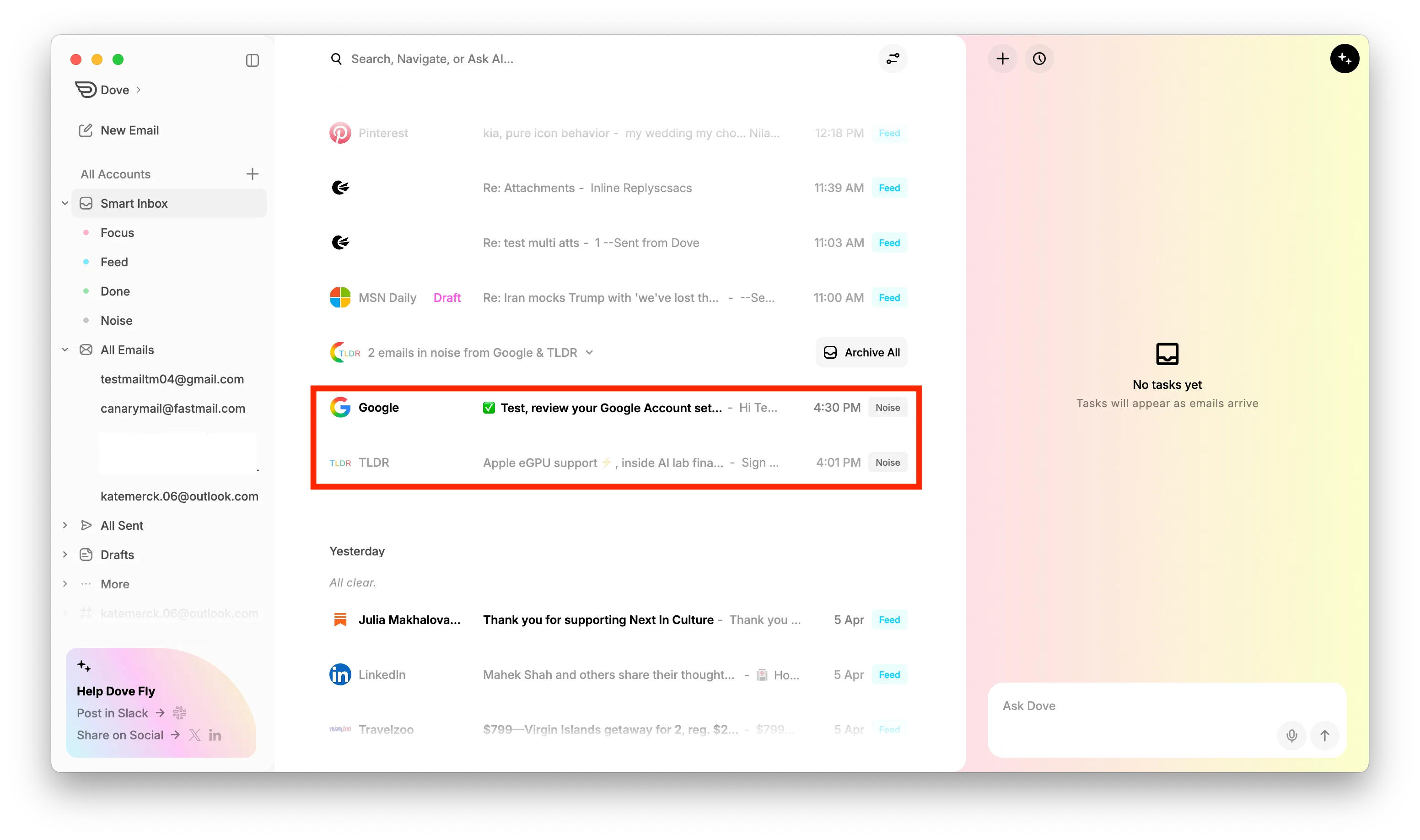The image size is (1420, 840).
Task: Expand the All Sent folder chevron
Action: 65,525
